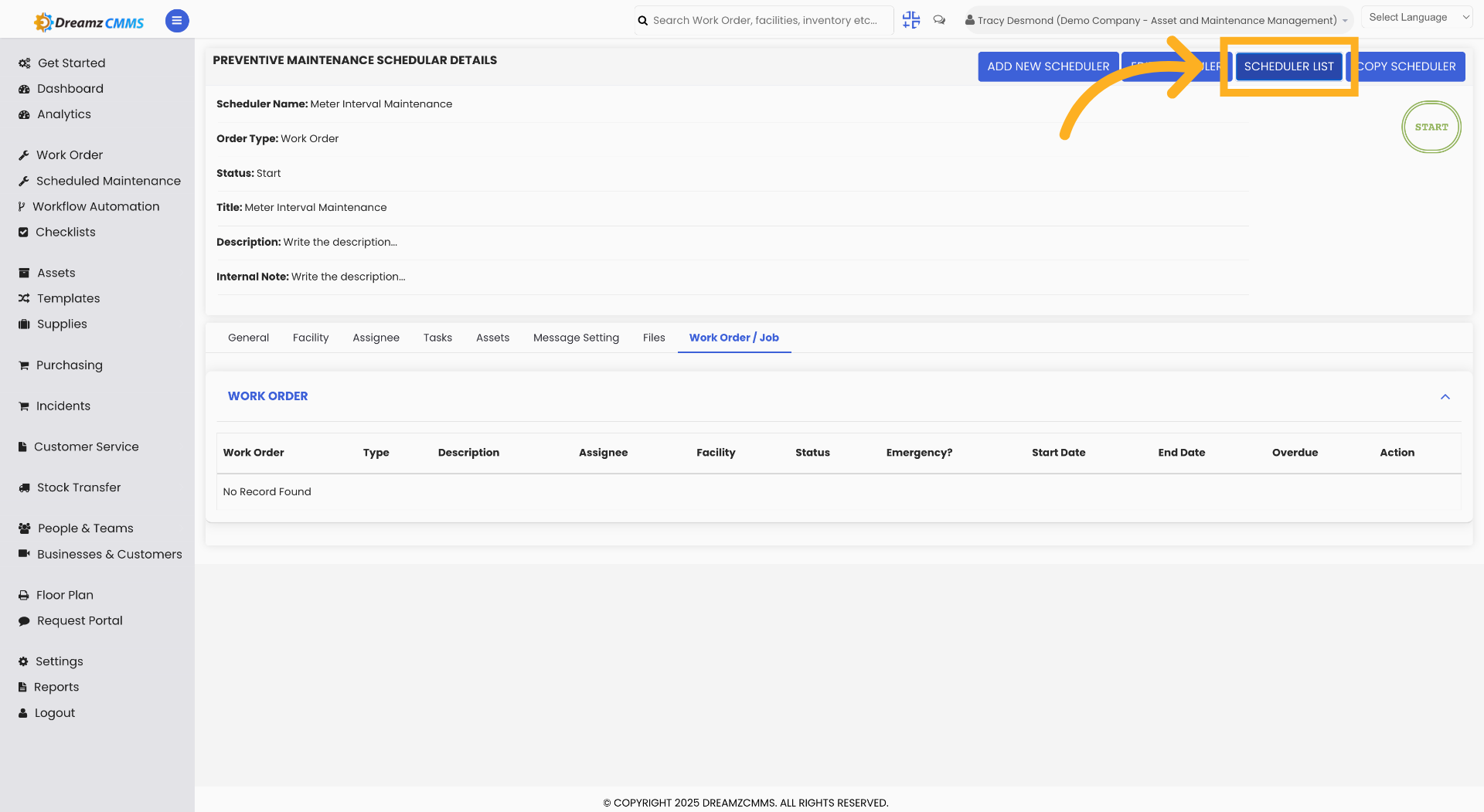Click the Assets box icon

24,273
